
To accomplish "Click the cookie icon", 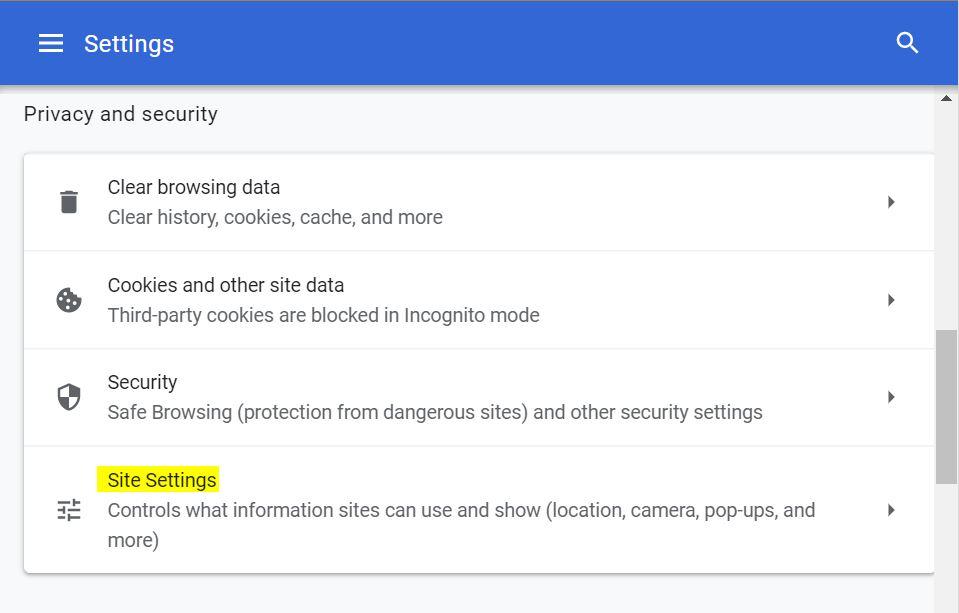I will click(x=69, y=300).
